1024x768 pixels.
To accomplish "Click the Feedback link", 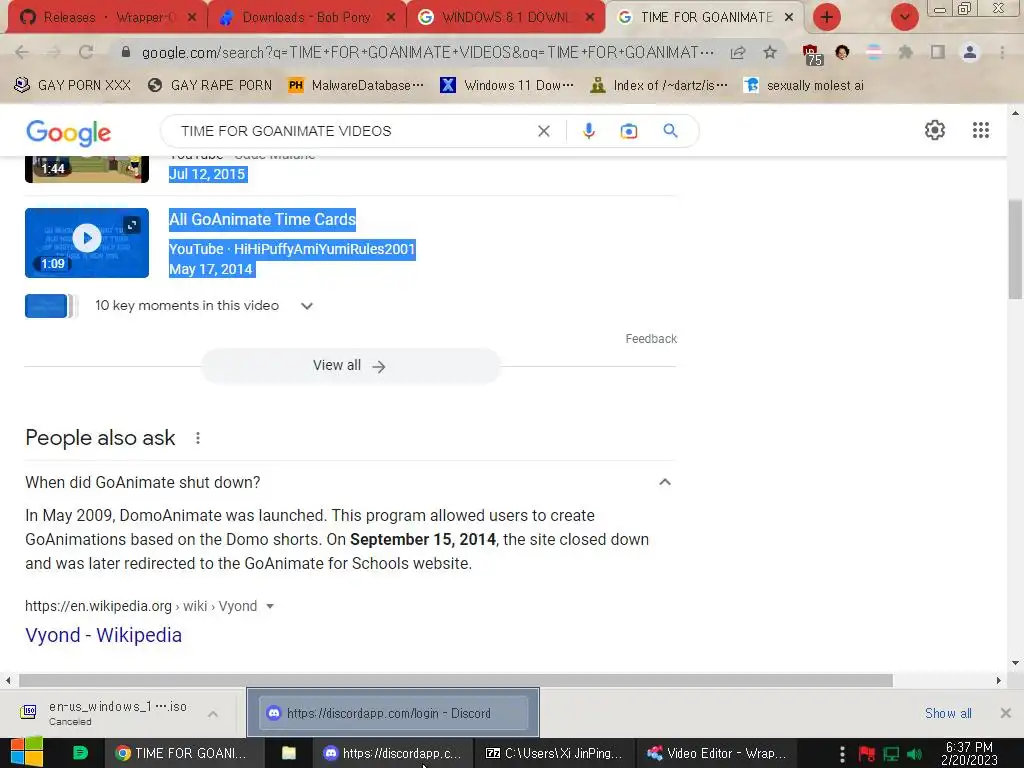I will tap(651, 339).
